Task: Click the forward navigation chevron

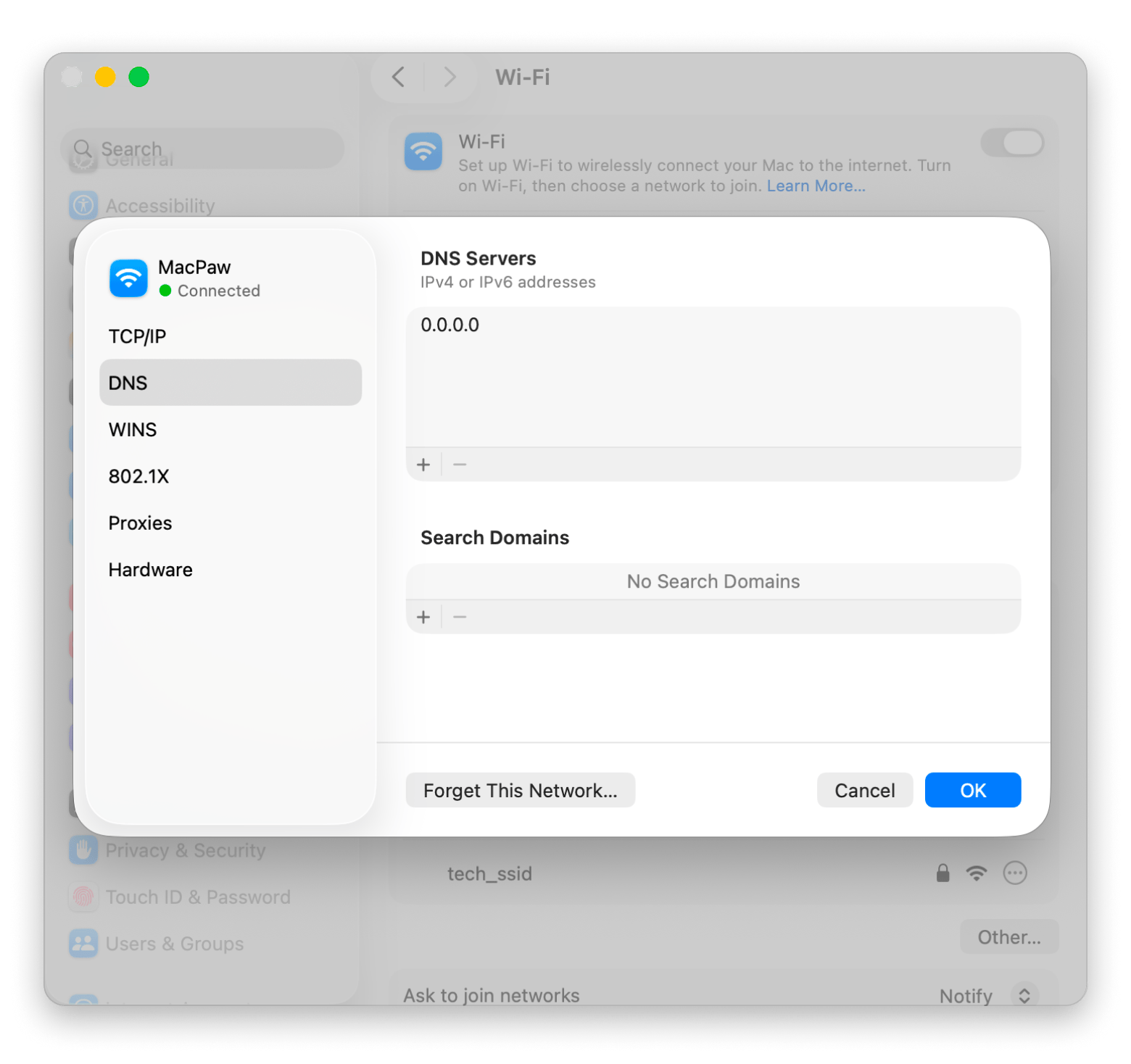Action: pyautogui.click(x=449, y=77)
